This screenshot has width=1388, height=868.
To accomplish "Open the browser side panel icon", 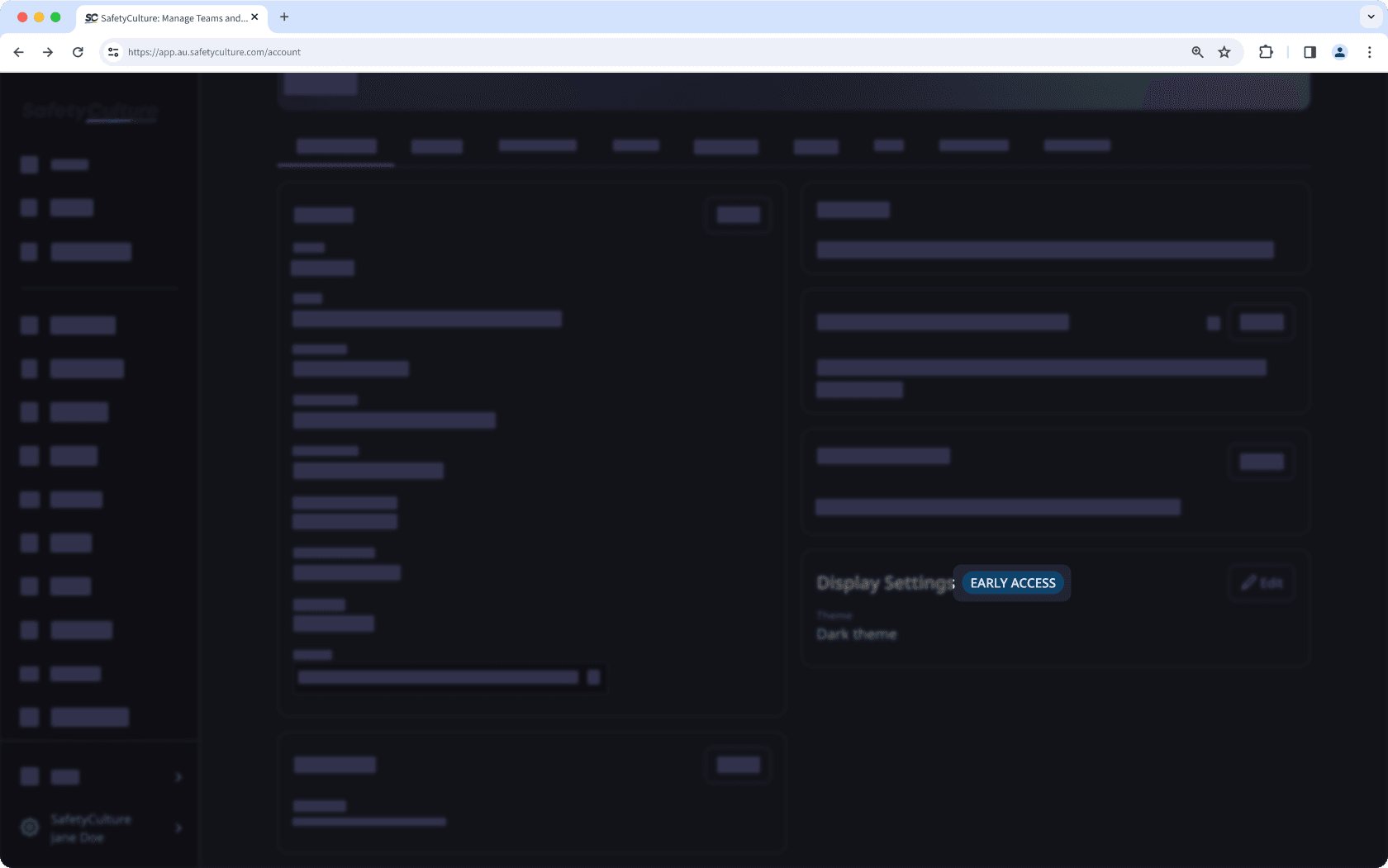I will point(1310,52).
